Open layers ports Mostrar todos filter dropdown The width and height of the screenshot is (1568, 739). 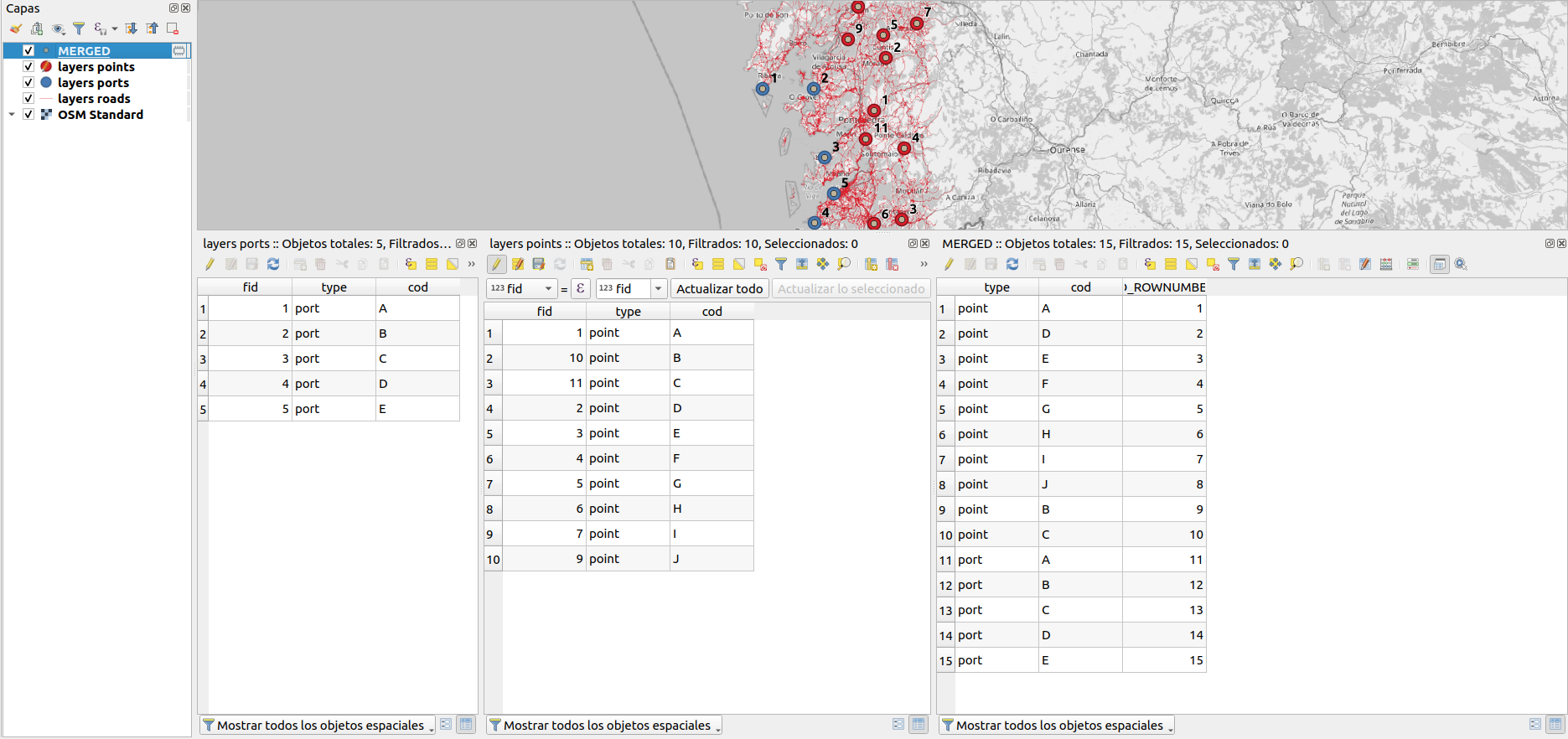(x=318, y=725)
